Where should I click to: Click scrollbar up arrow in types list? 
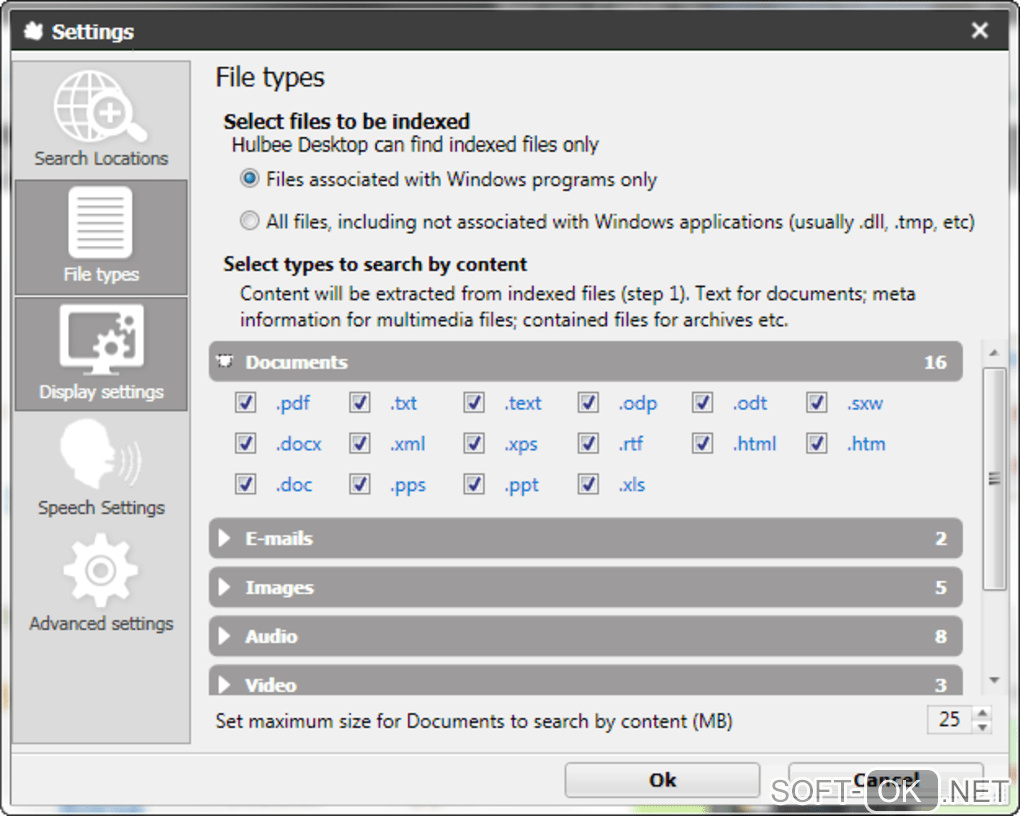click(x=994, y=353)
